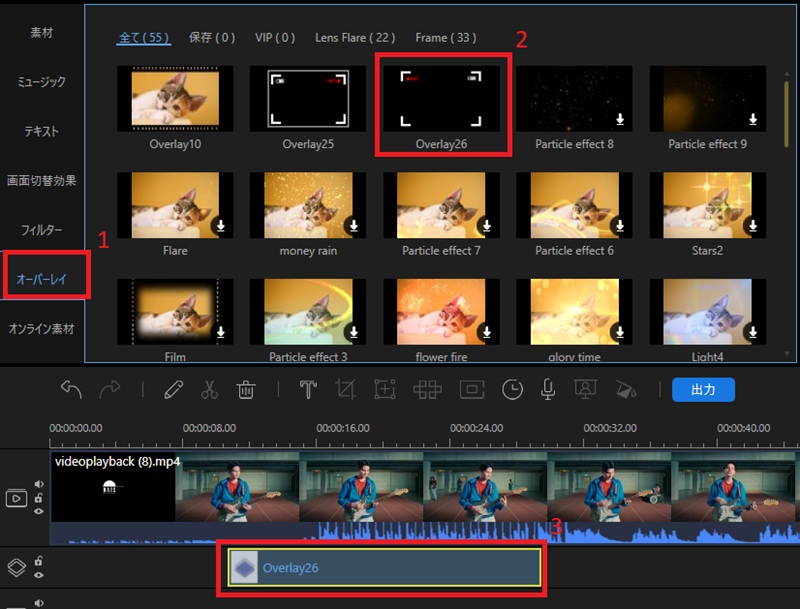
Task: Start voiceover with microphone icon
Action: (x=548, y=390)
